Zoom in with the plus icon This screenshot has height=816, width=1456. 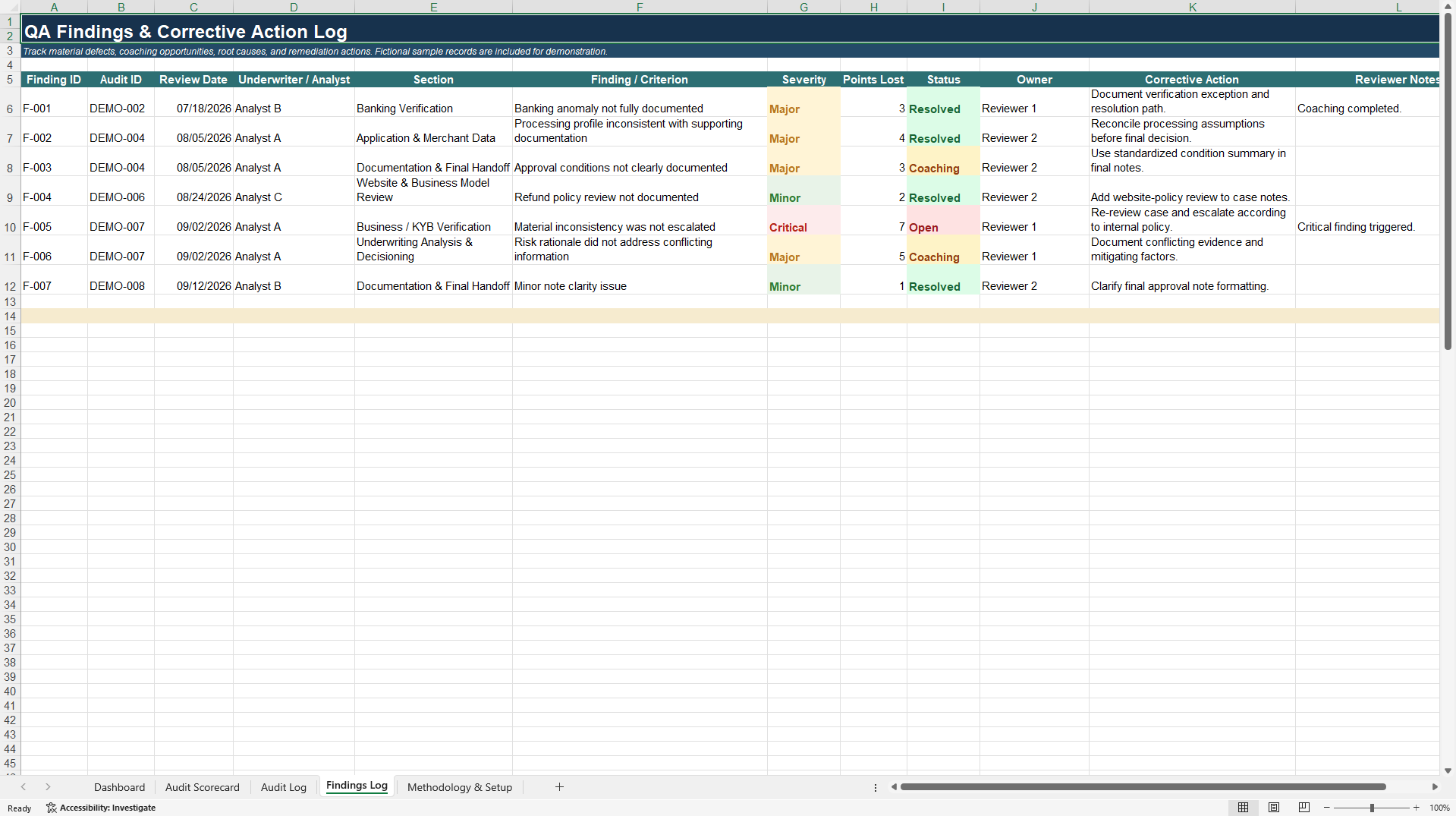[x=1416, y=808]
